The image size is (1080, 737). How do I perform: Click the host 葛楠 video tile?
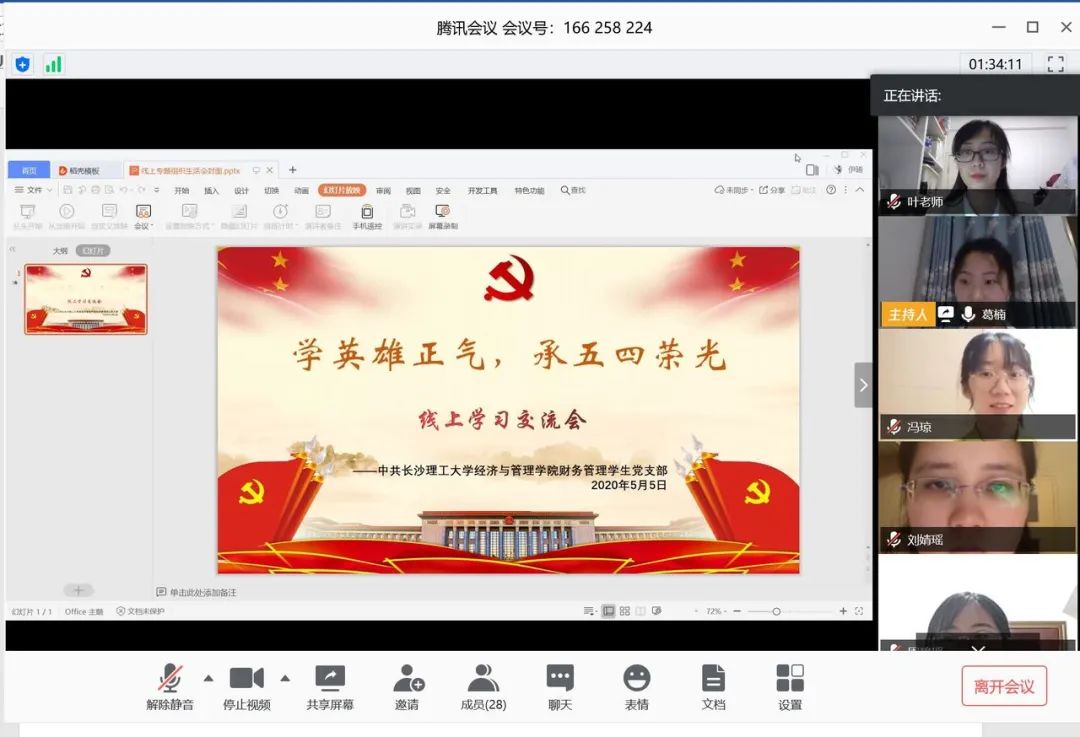pos(977,272)
